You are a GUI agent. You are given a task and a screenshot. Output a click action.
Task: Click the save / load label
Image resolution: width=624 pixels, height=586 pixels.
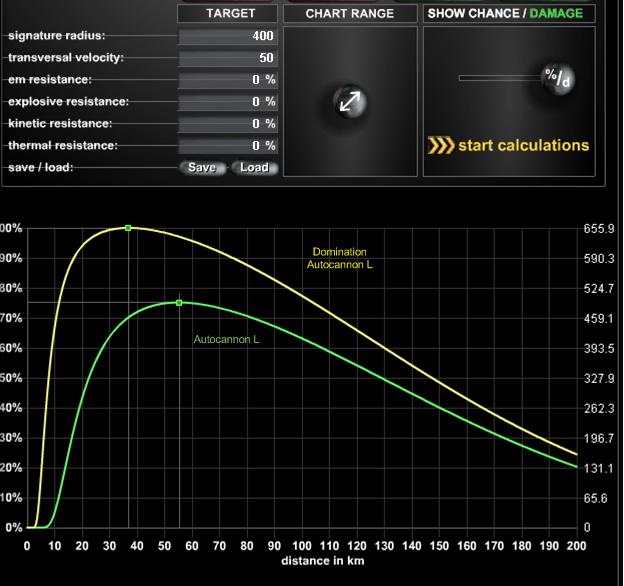click(x=41, y=167)
